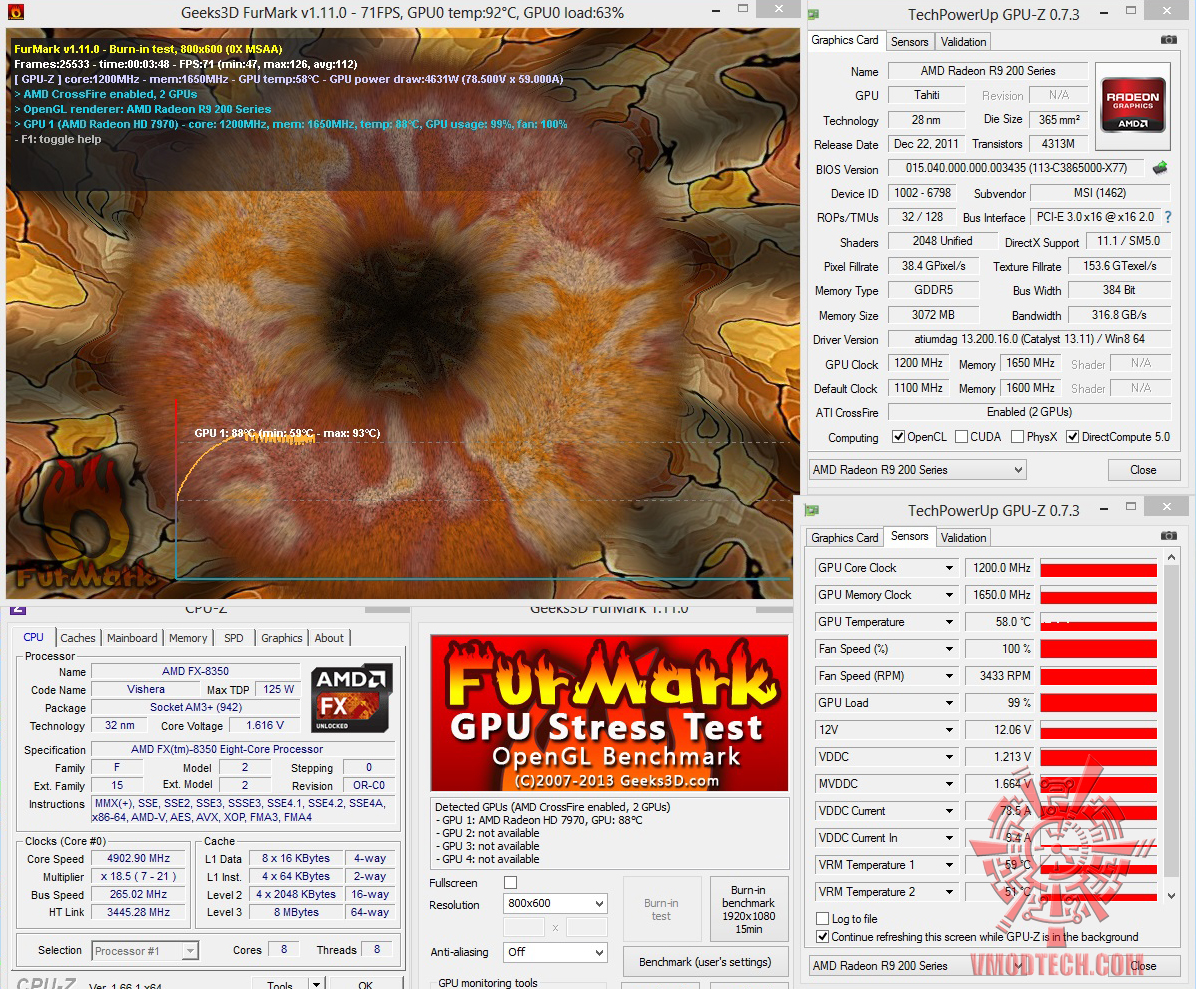Screen dimensions: 1196x989
Task: Switch to Validation tab in upper GPU-Z
Action: [963, 42]
